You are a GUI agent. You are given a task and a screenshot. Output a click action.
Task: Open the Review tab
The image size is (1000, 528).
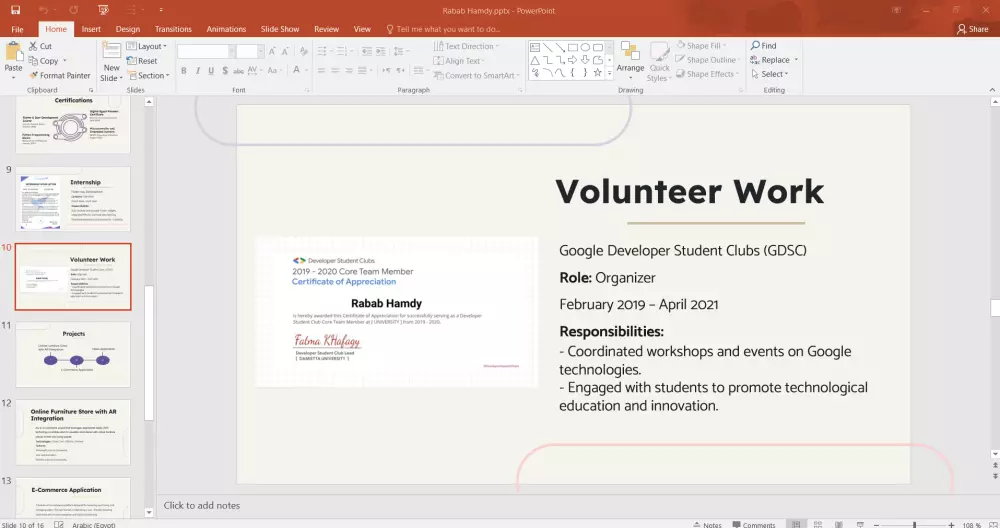coord(326,29)
